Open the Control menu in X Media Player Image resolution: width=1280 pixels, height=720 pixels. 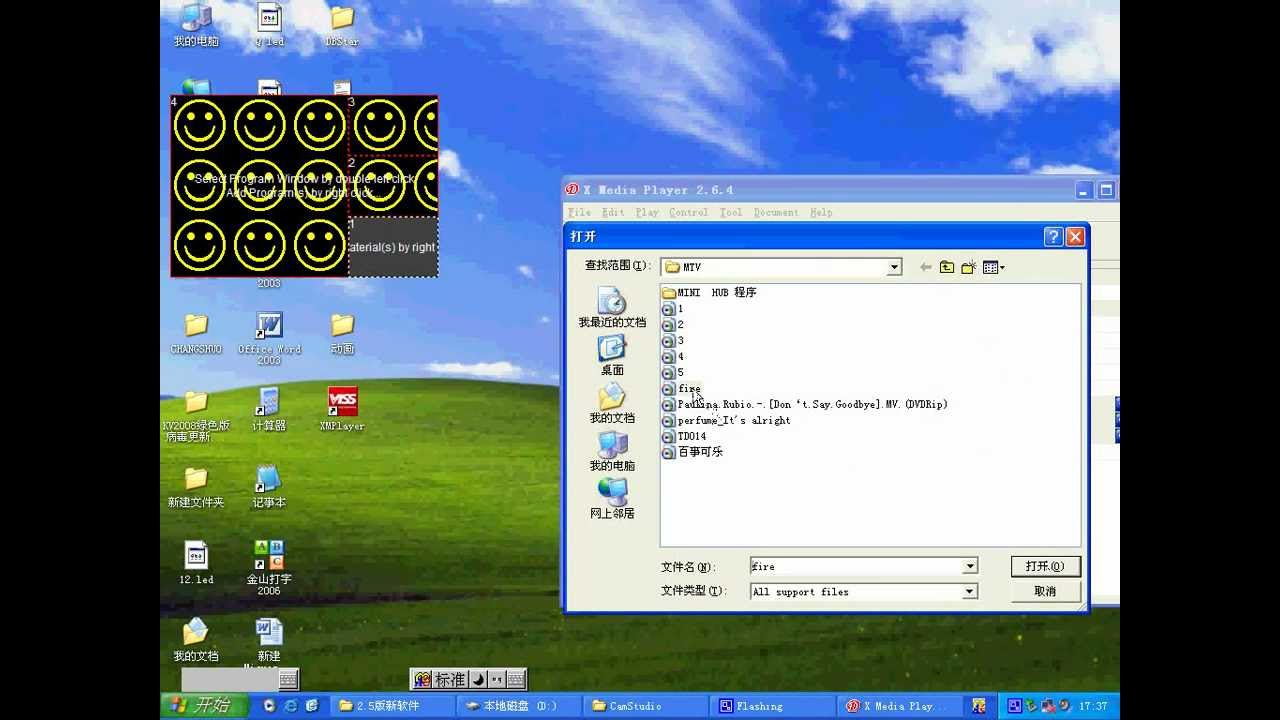(x=688, y=212)
